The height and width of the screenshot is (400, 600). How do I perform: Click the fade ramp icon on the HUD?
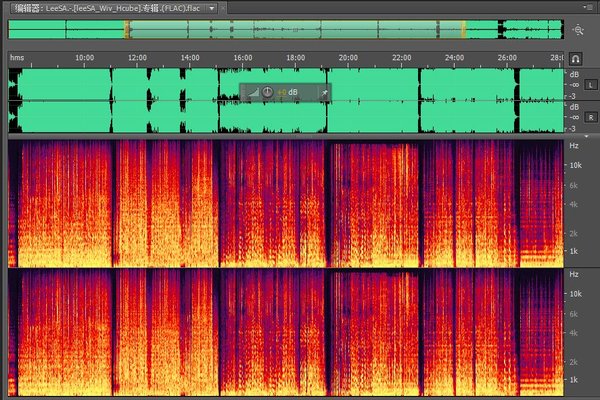point(252,93)
